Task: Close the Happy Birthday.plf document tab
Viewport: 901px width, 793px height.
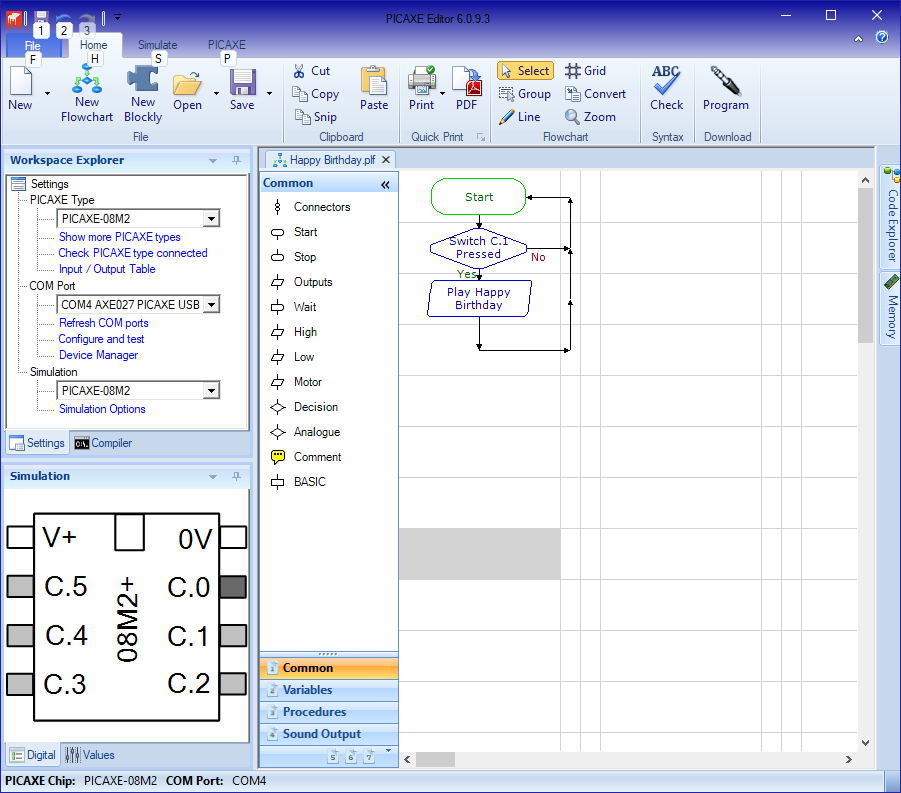Action: coord(387,160)
